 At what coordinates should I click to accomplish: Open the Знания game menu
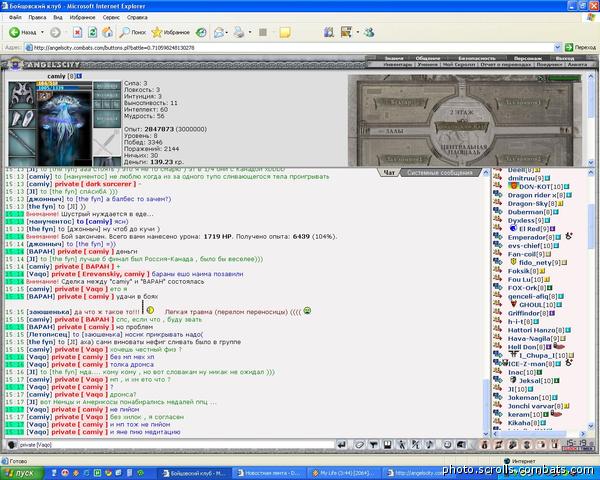394,58
